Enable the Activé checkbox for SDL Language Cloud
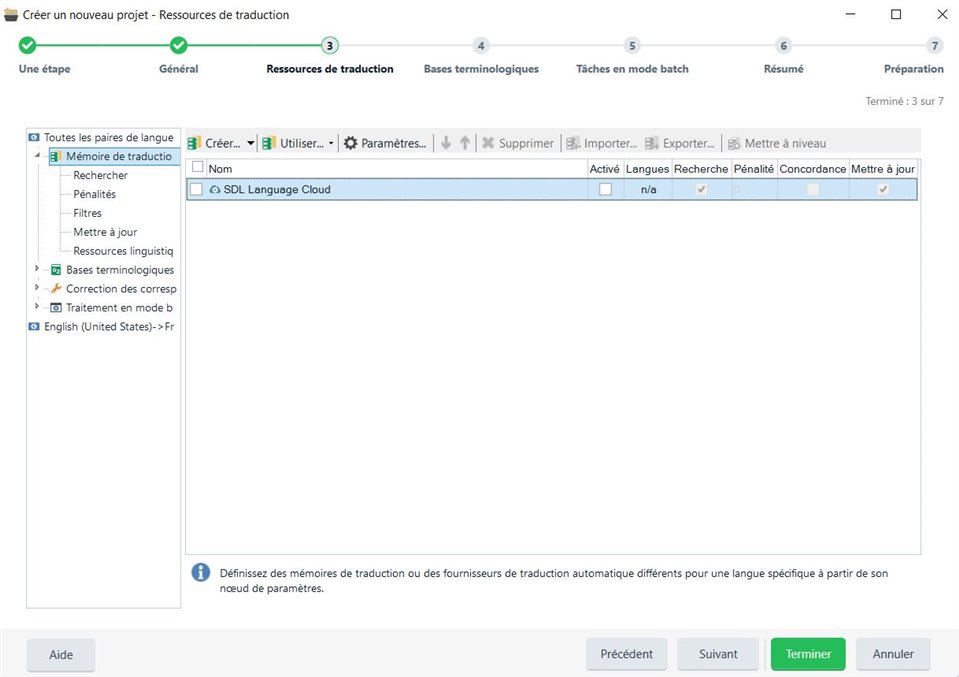 (x=605, y=189)
